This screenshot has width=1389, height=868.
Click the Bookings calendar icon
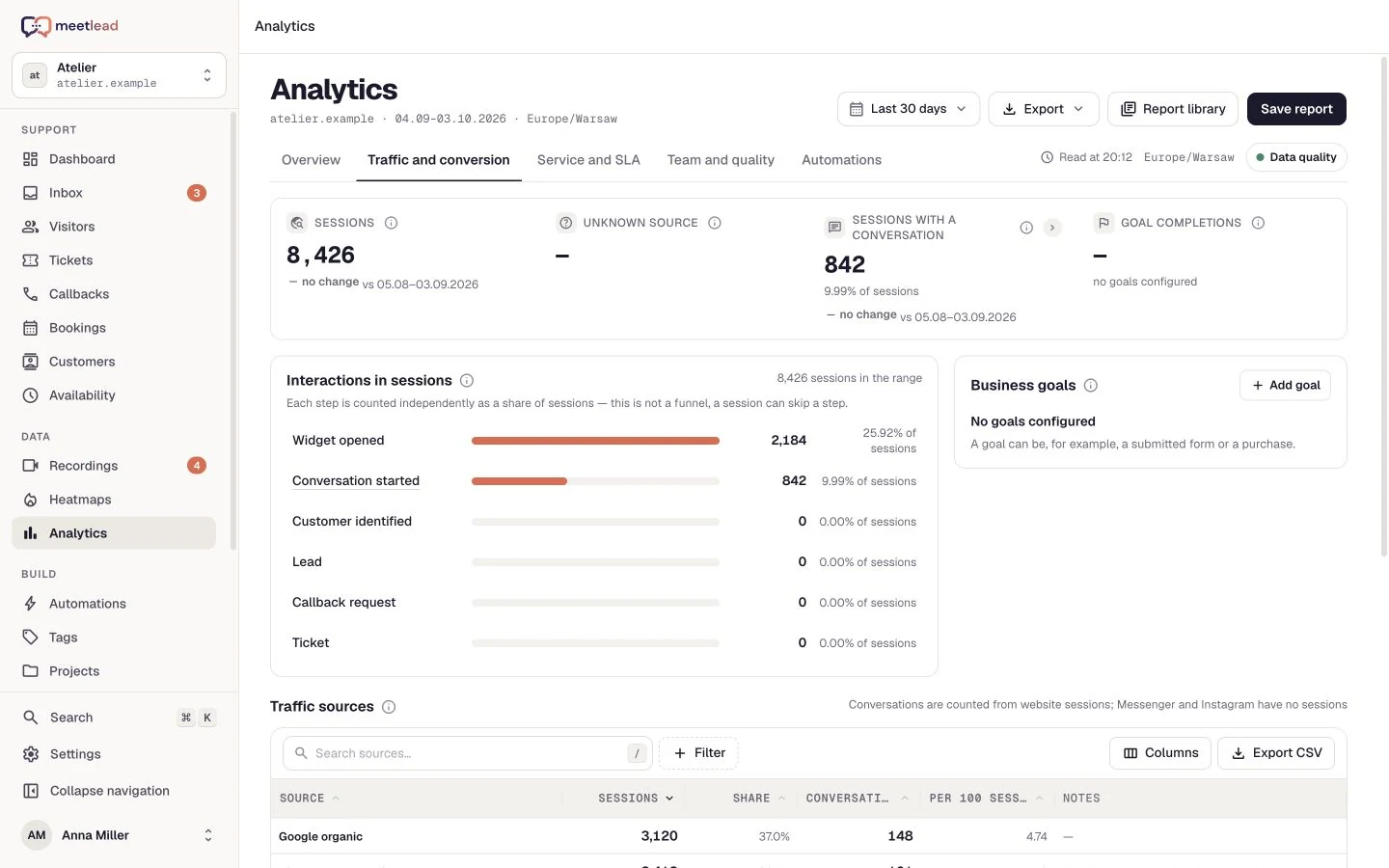tap(31, 328)
